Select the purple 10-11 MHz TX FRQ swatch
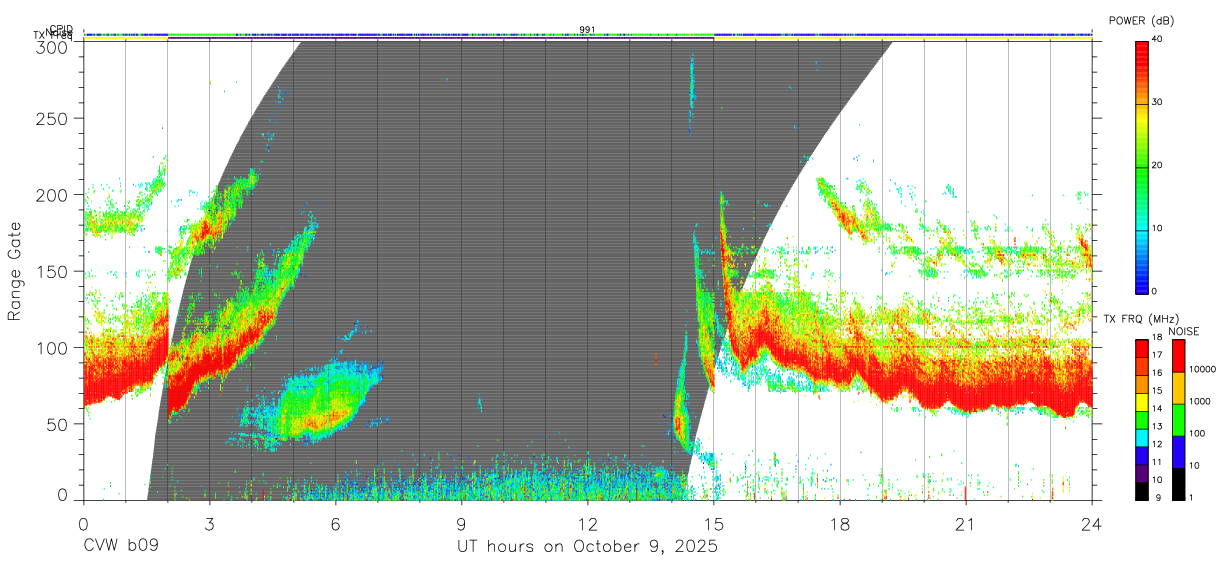Image resolution: width=1228 pixels, height=567 pixels. (x=1141, y=473)
